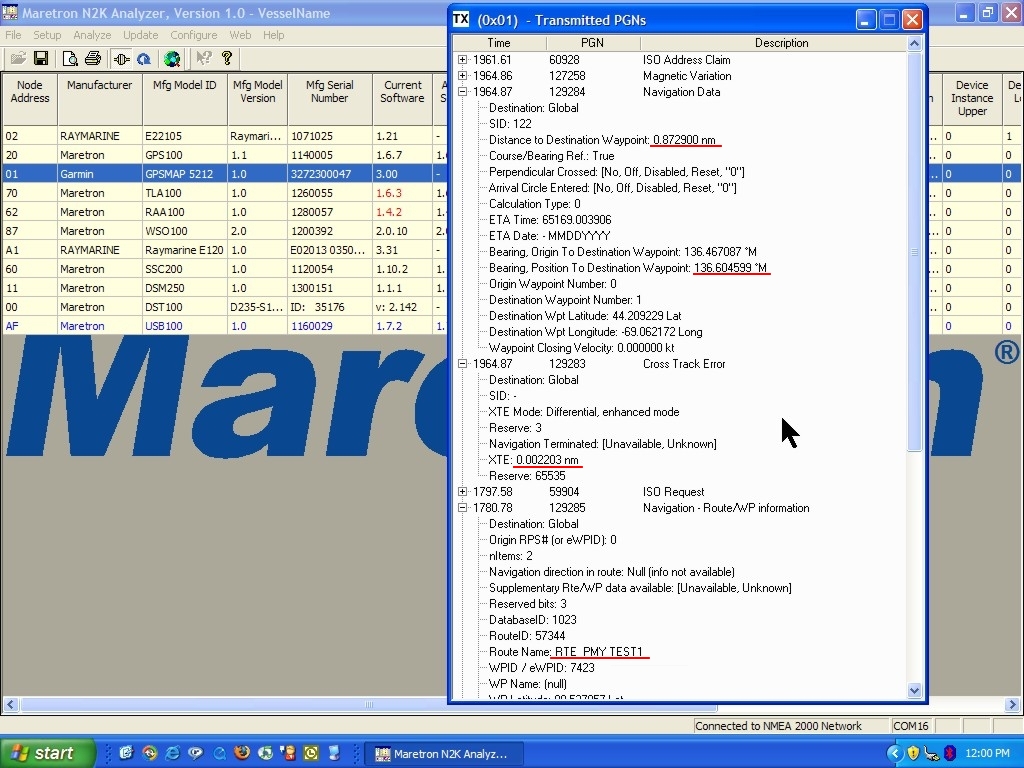1024x768 pixels.
Task: Open the Setup menu
Action: coord(47,35)
